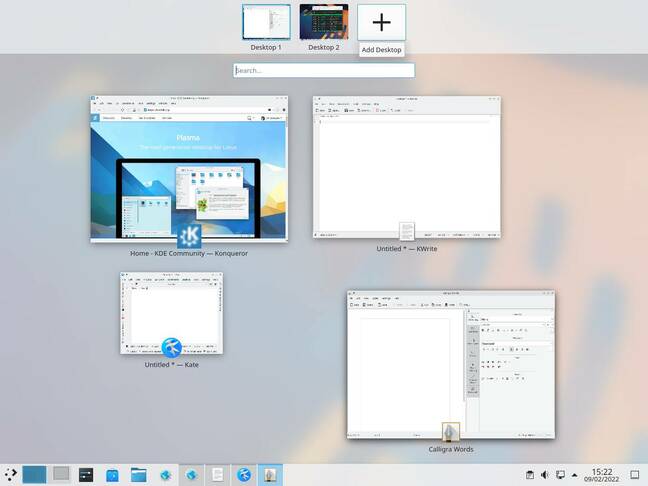Expand hidden system tray icons arrow
This screenshot has width=648, height=486.
point(574,475)
